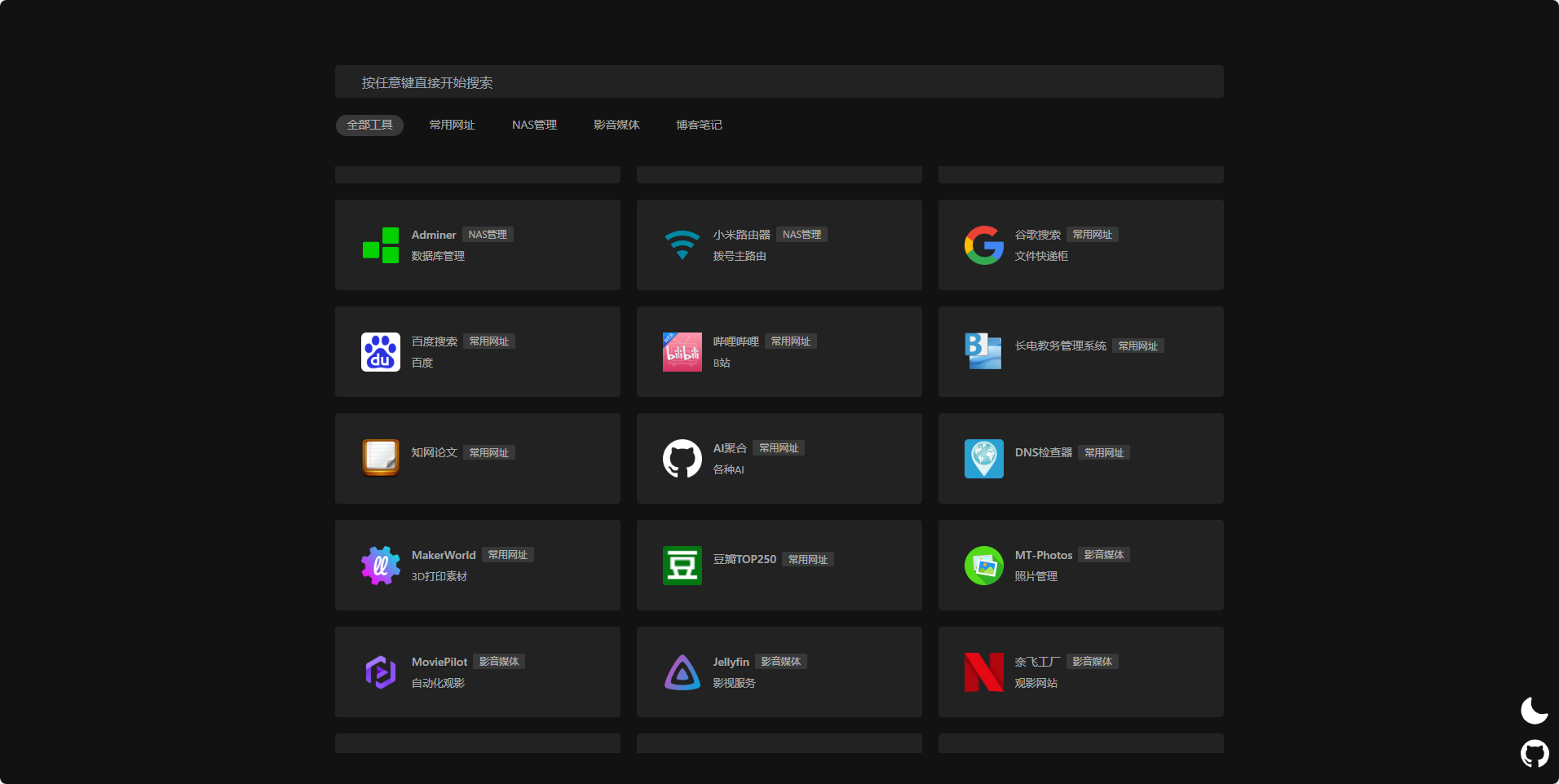The width and height of the screenshot is (1559, 784).
Task: Click the MT-Photos title text
Action: (x=1044, y=555)
